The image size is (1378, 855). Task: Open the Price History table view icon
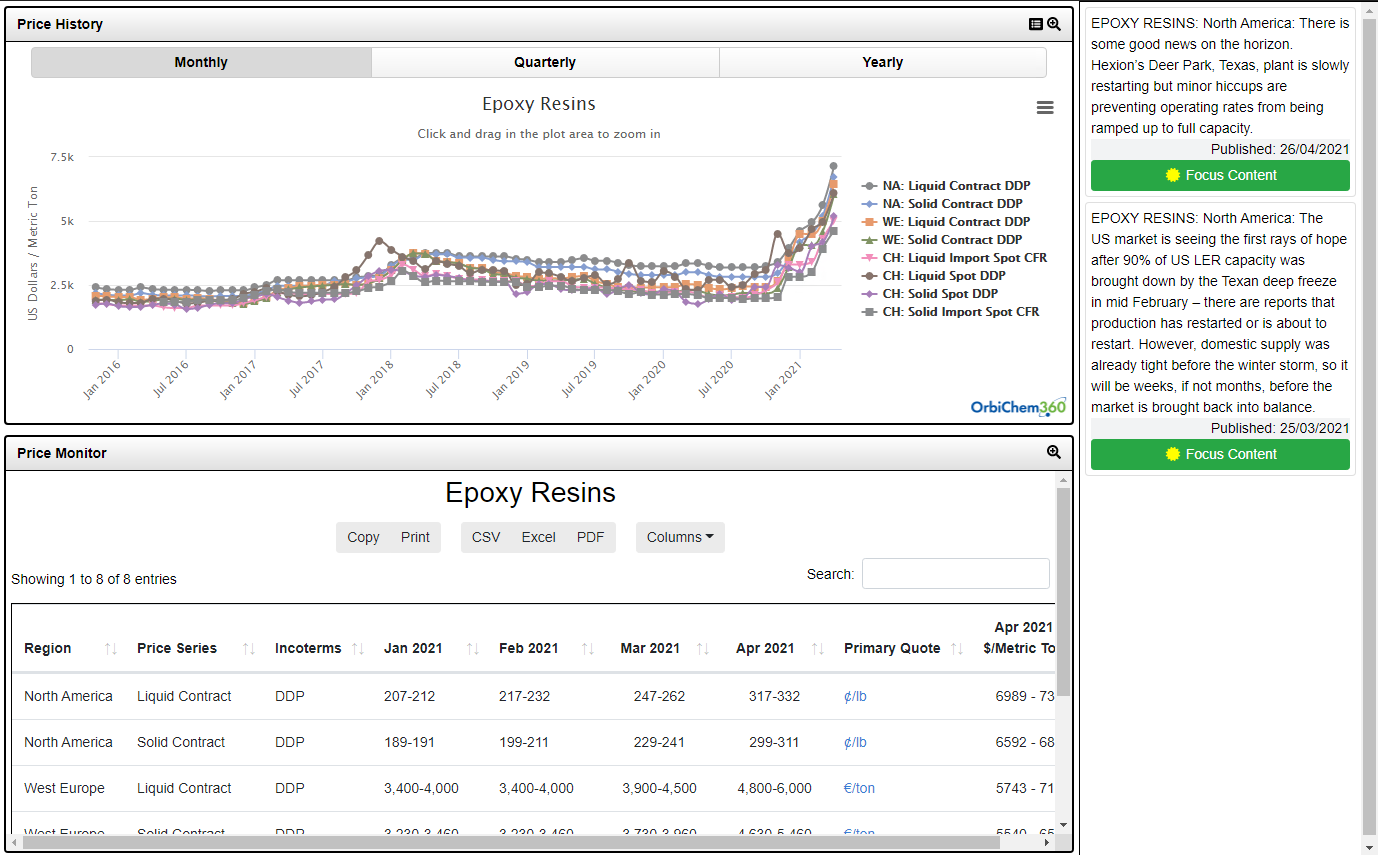[x=1036, y=24]
